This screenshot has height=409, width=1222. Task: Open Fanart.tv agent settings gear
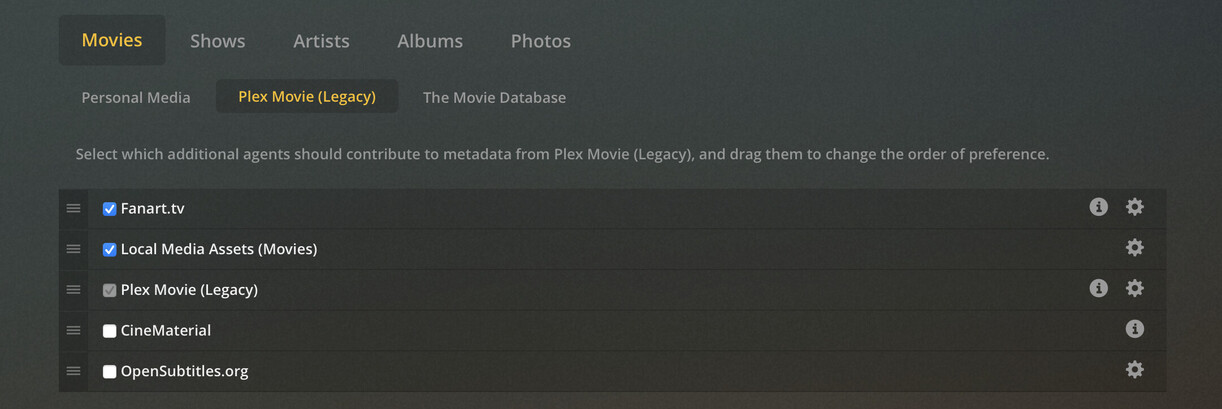click(x=1134, y=207)
